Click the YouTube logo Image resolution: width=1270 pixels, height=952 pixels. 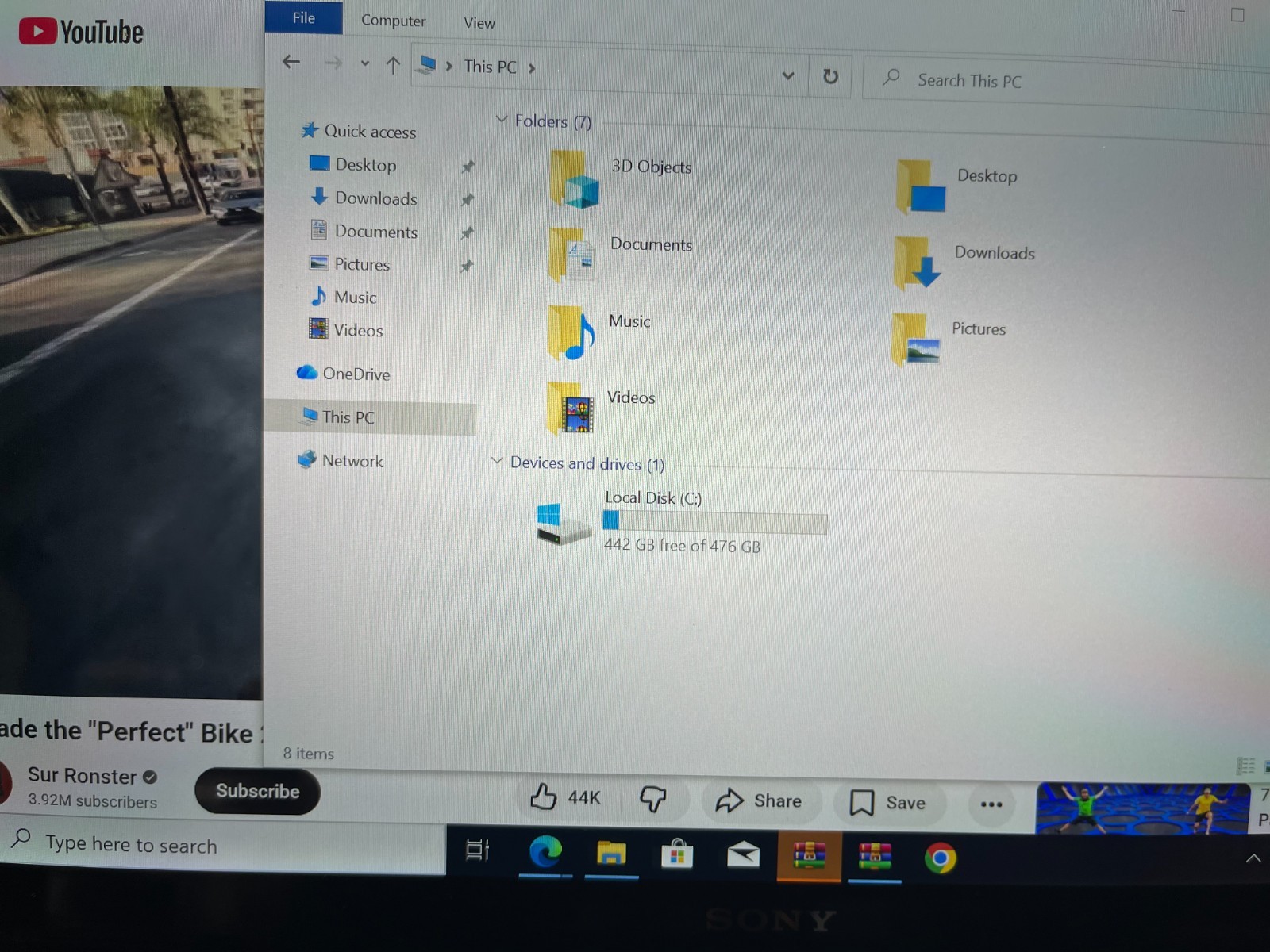pyautogui.click(x=81, y=32)
